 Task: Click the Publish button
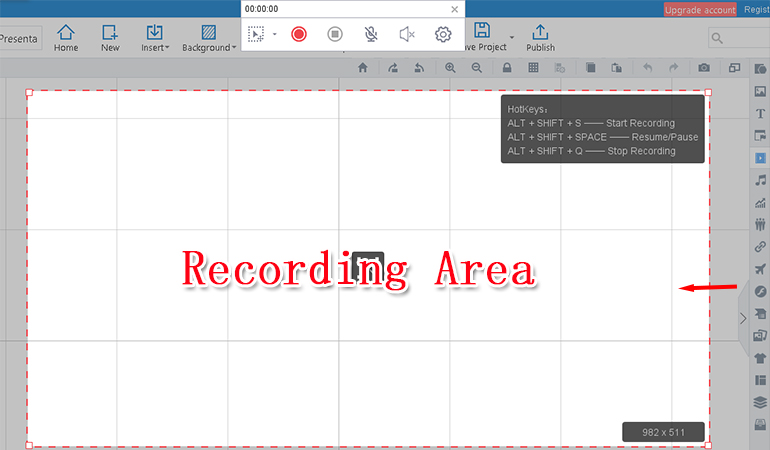point(540,38)
